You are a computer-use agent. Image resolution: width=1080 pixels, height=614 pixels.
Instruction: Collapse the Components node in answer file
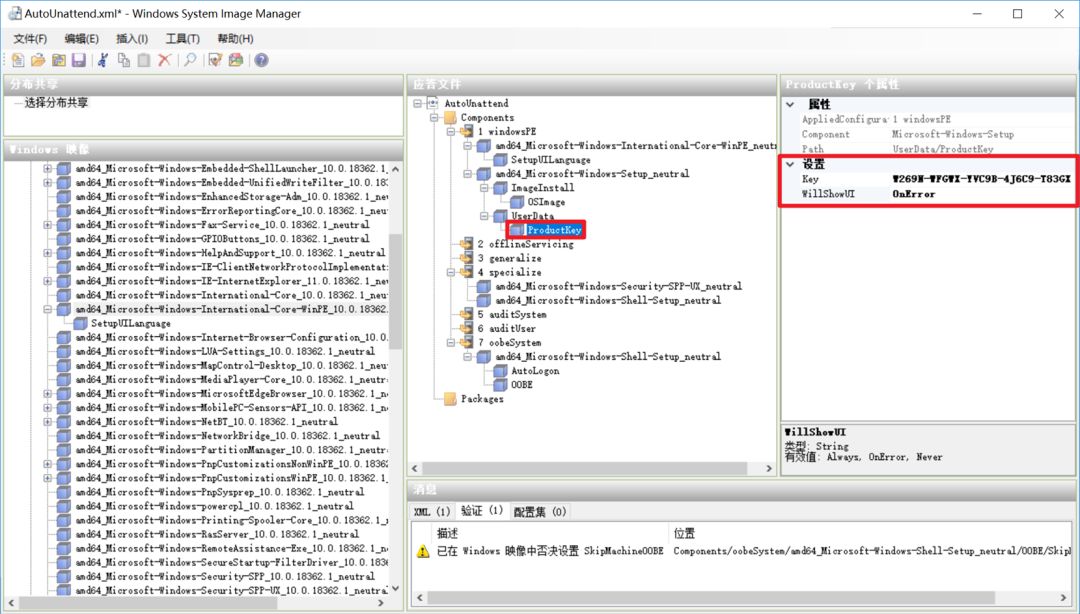tap(434, 118)
